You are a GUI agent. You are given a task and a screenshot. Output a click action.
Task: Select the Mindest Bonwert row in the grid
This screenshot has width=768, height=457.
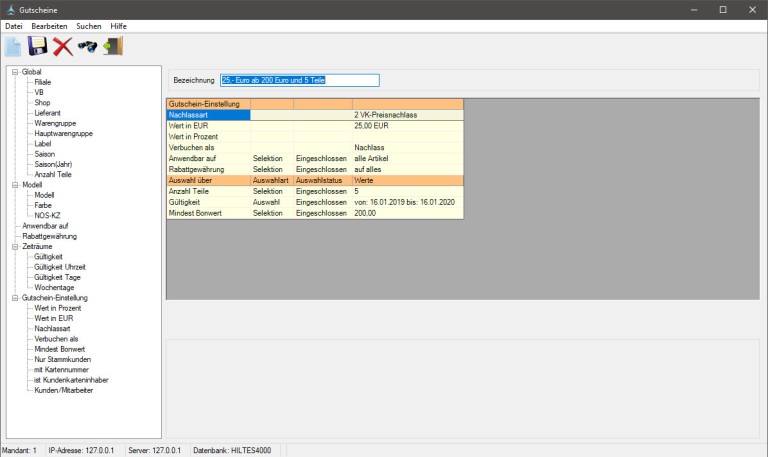click(x=208, y=213)
